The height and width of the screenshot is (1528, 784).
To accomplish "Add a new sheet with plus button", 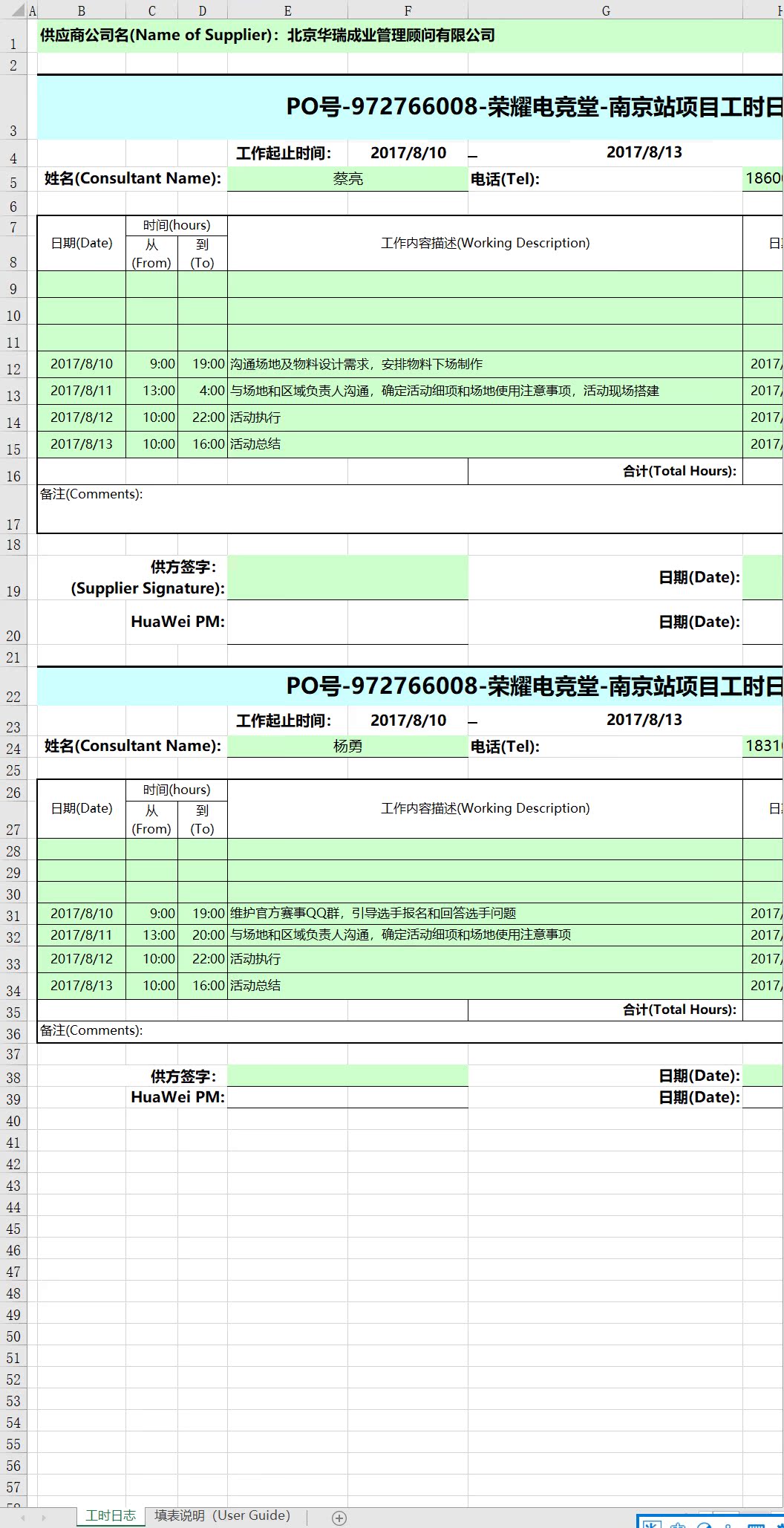I will [x=339, y=1518].
